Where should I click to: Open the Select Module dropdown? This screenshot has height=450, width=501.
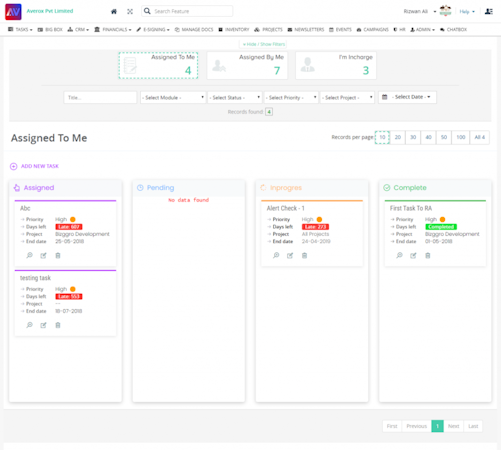click(x=173, y=97)
